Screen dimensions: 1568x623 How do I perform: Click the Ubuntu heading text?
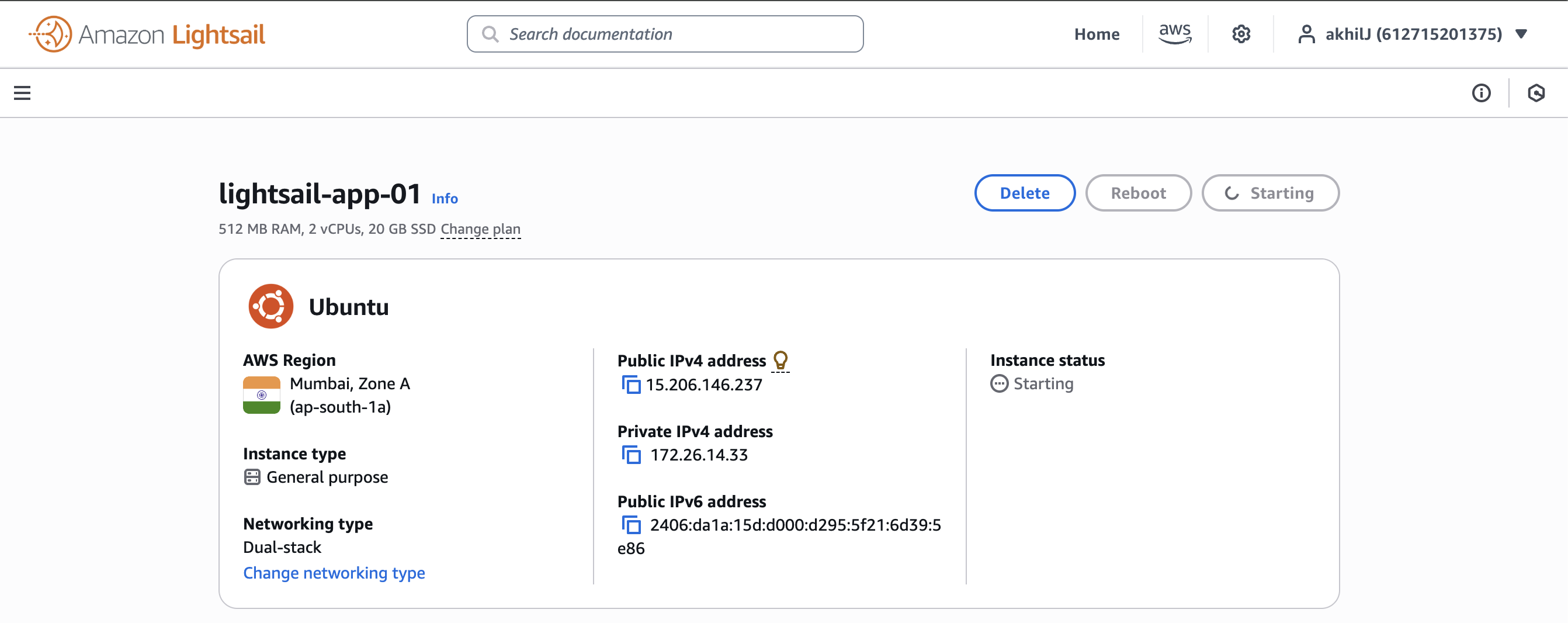click(349, 307)
